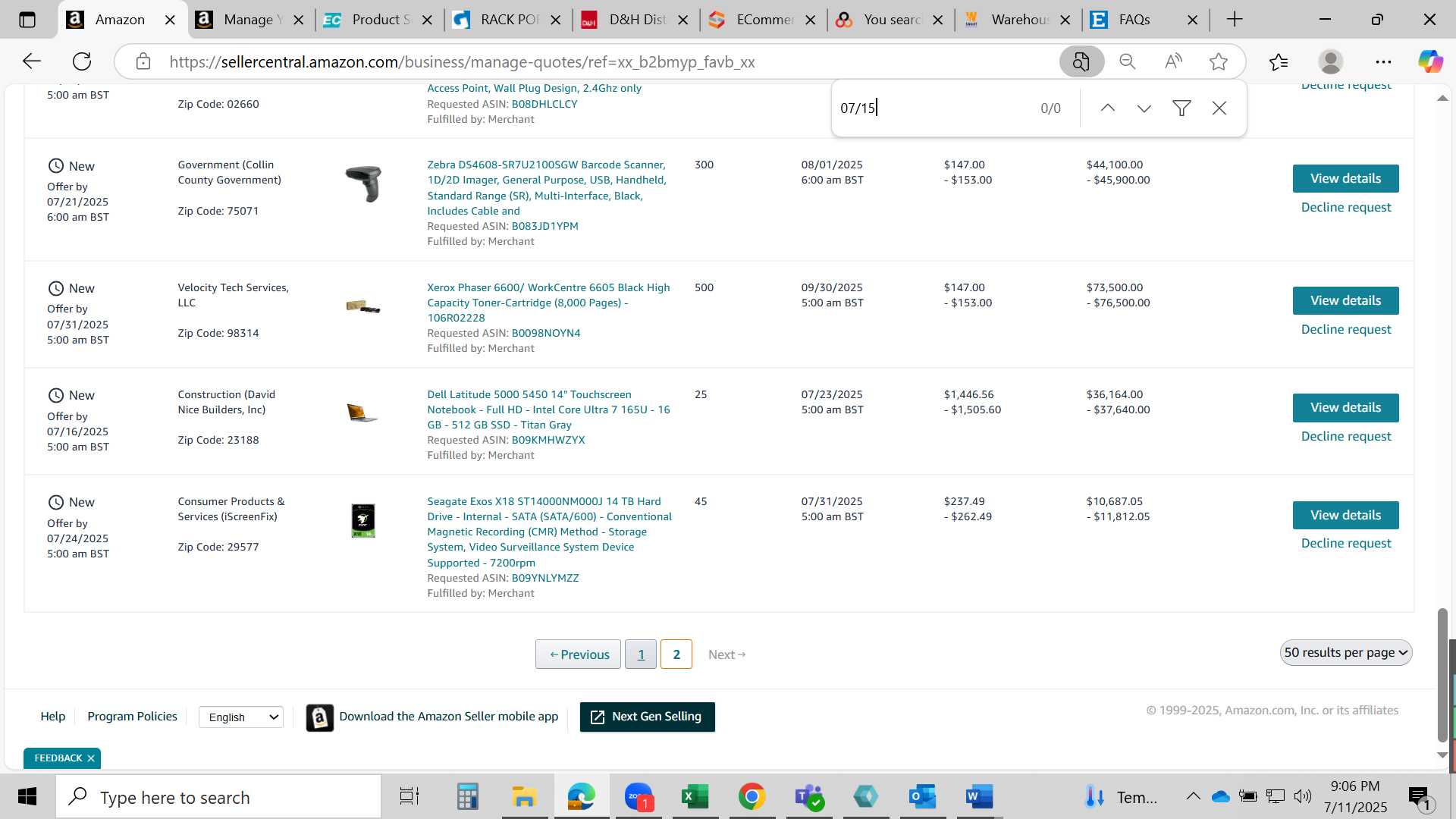Click the find-on-page text field

click(933, 108)
